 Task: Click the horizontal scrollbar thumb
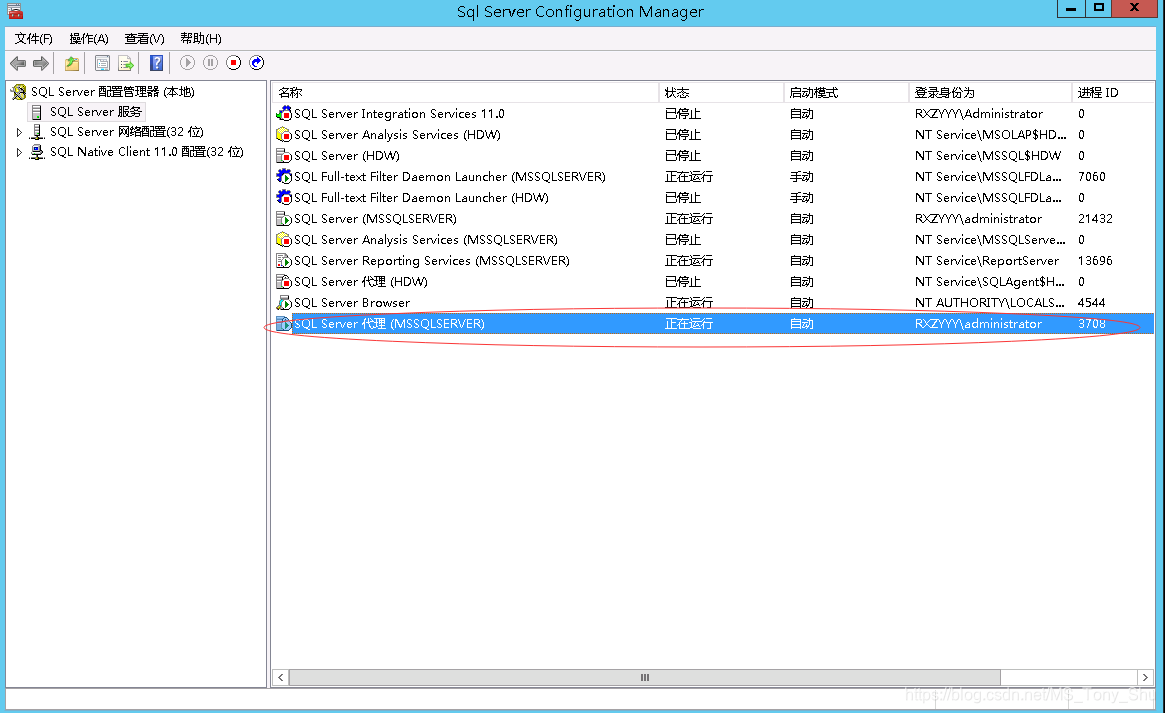pyautogui.click(x=644, y=677)
